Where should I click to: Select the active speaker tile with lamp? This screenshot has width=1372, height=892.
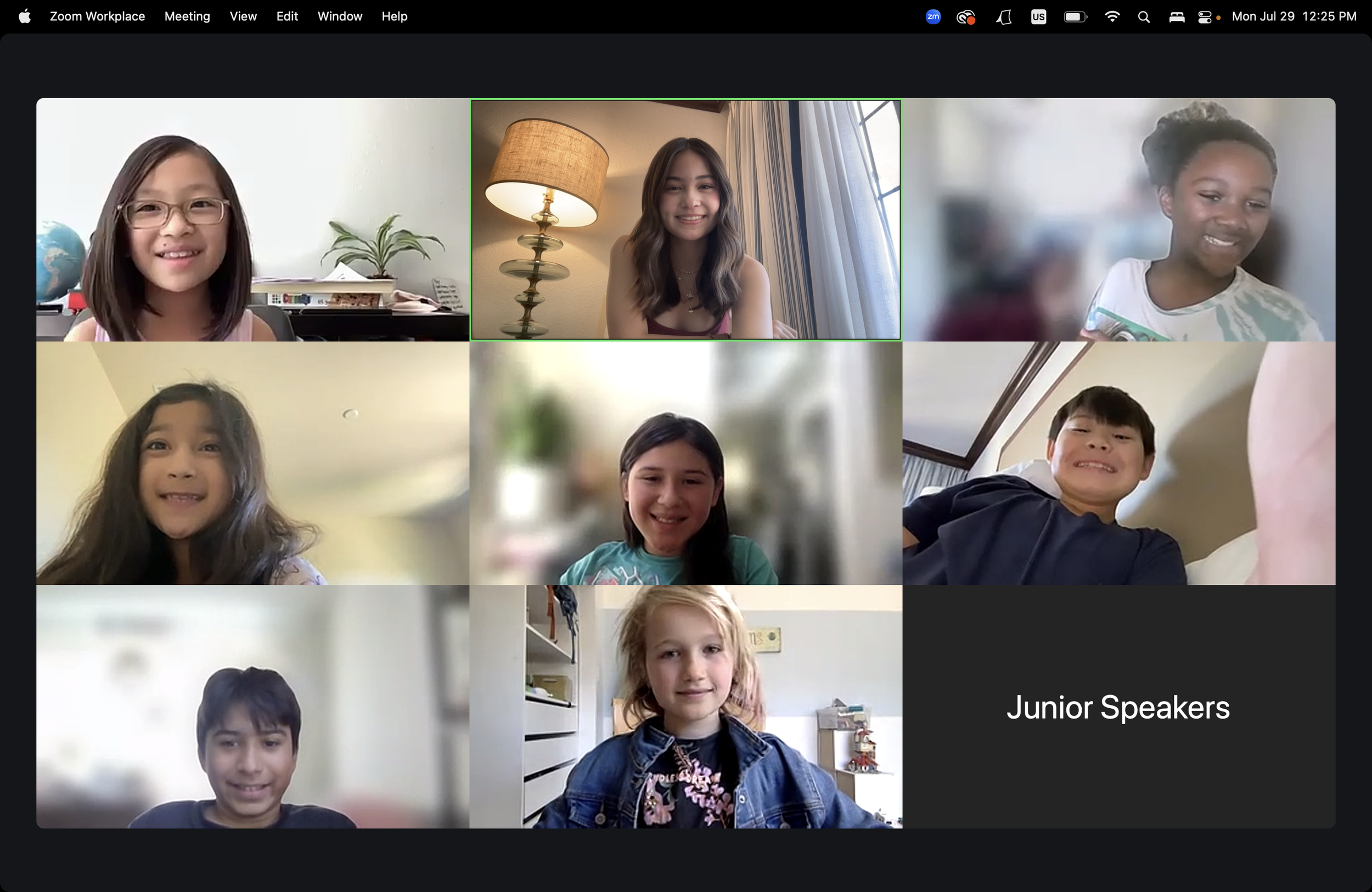pyautogui.click(x=685, y=219)
